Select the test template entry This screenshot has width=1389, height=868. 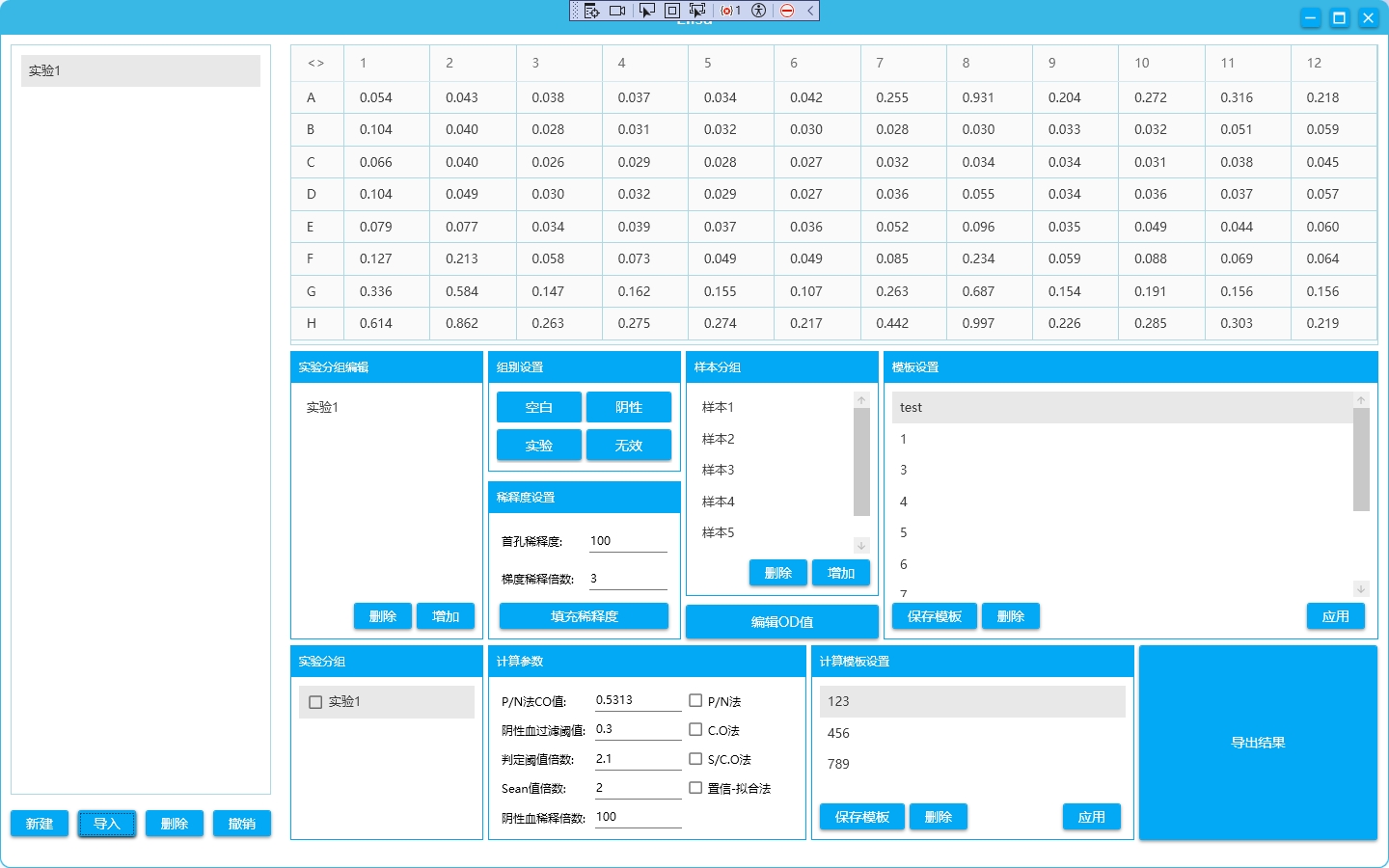(1122, 407)
